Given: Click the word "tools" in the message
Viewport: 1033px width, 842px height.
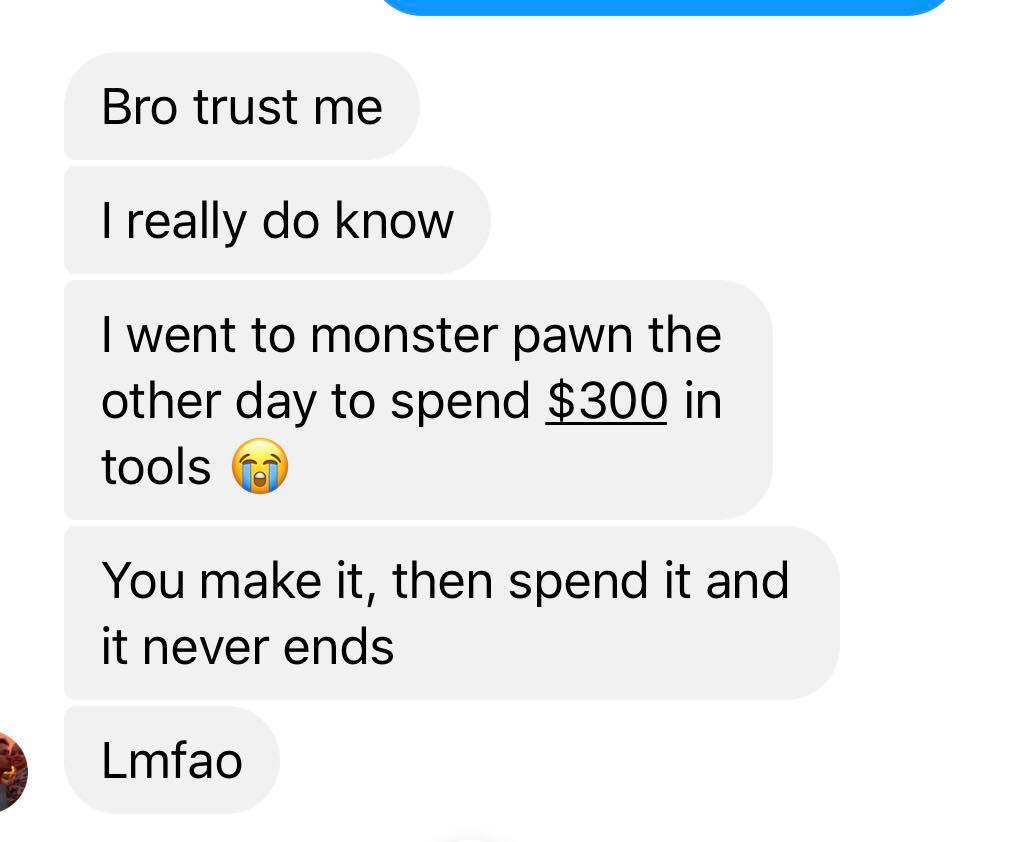Looking at the screenshot, I should (156, 467).
